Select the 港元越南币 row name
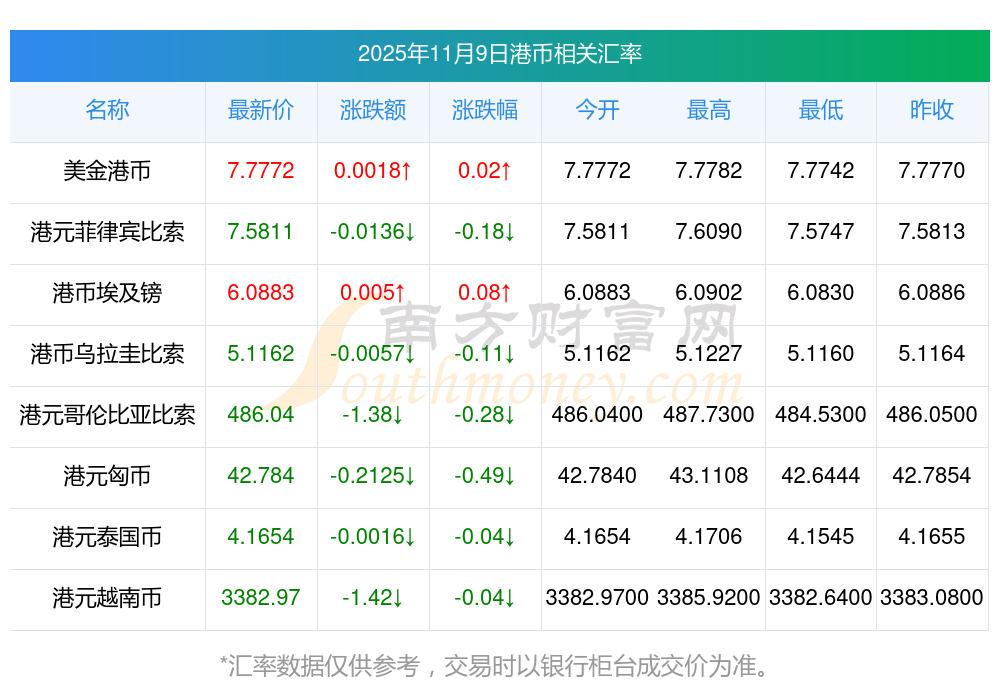 [x=107, y=598]
